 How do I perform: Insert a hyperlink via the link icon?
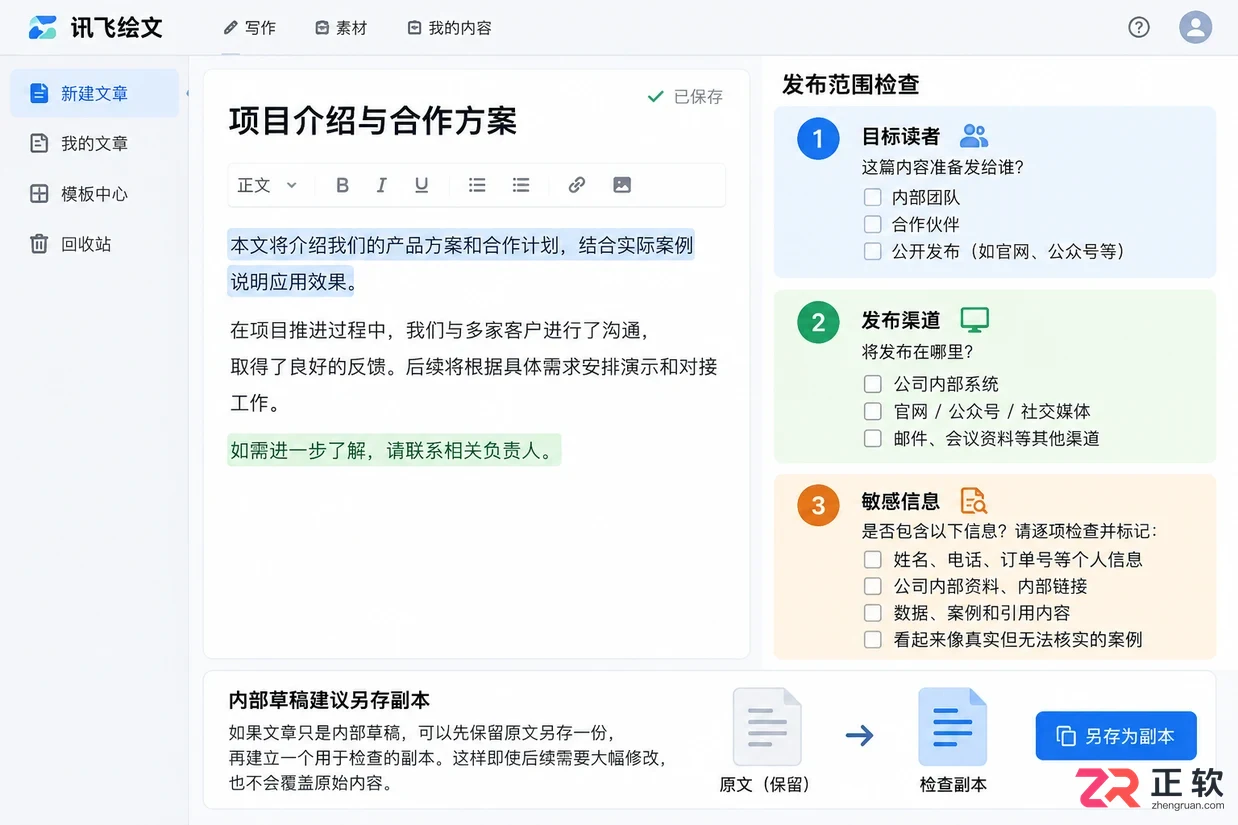click(x=577, y=185)
